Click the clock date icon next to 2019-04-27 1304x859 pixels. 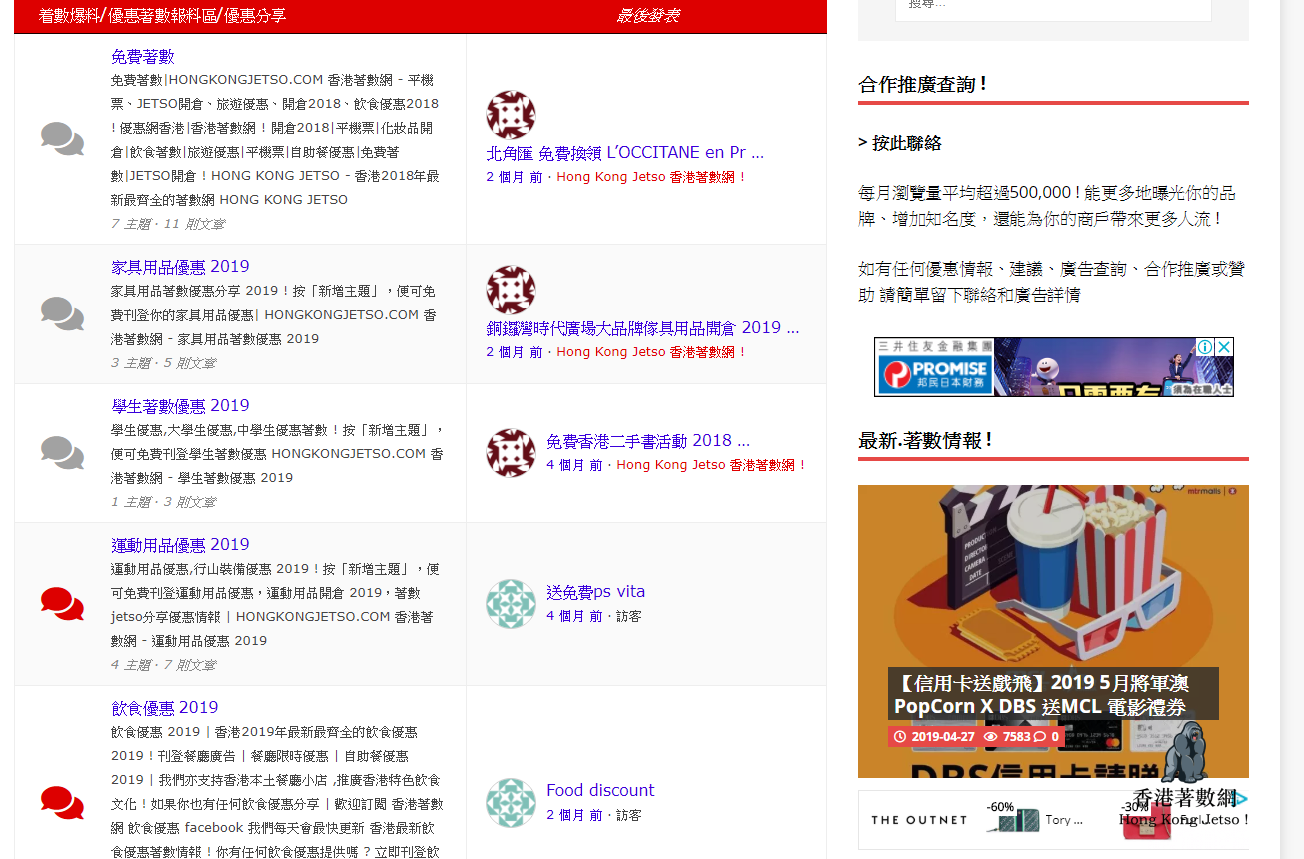900,737
